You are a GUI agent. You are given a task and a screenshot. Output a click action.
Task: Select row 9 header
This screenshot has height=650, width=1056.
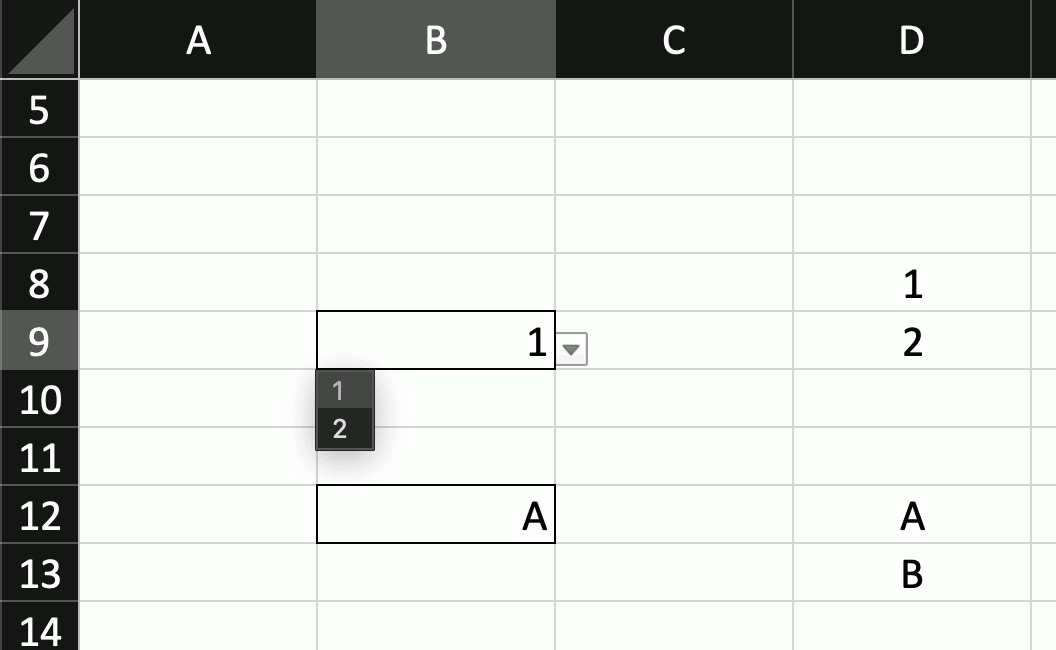point(39,341)
